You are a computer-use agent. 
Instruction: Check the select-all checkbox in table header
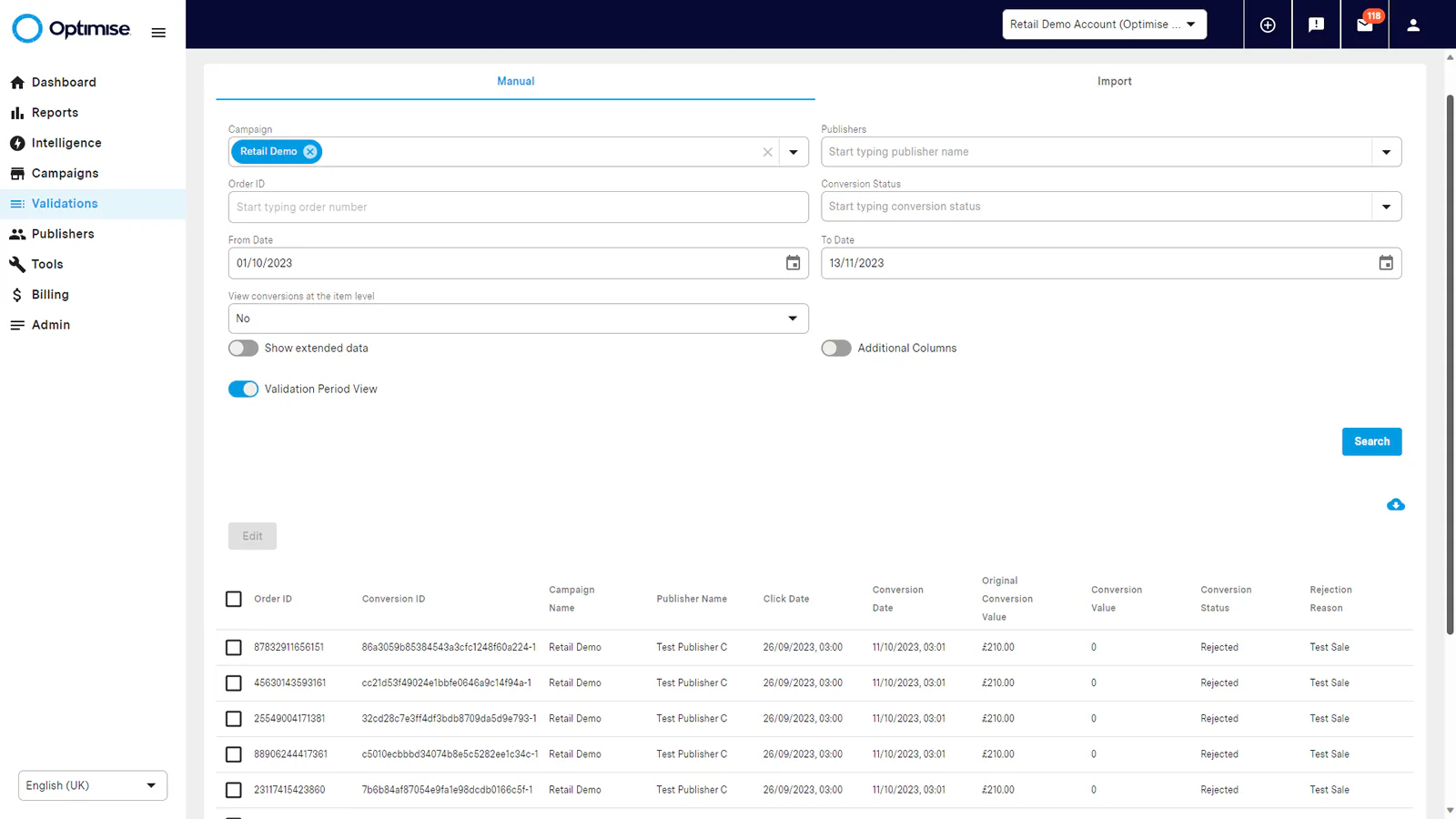click(x=234, y=599)
